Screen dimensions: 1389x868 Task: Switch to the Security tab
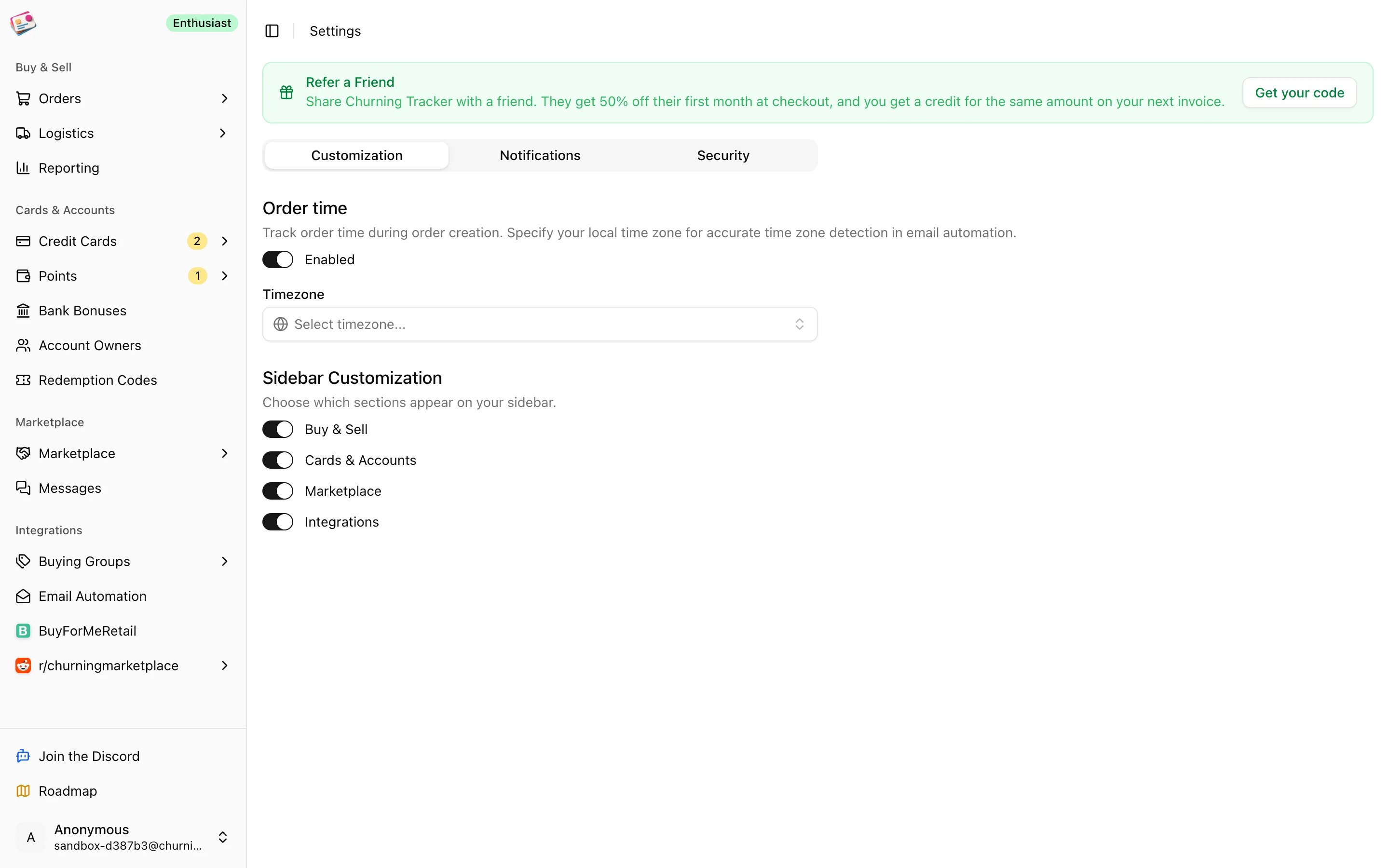click(x=723, y=156)
